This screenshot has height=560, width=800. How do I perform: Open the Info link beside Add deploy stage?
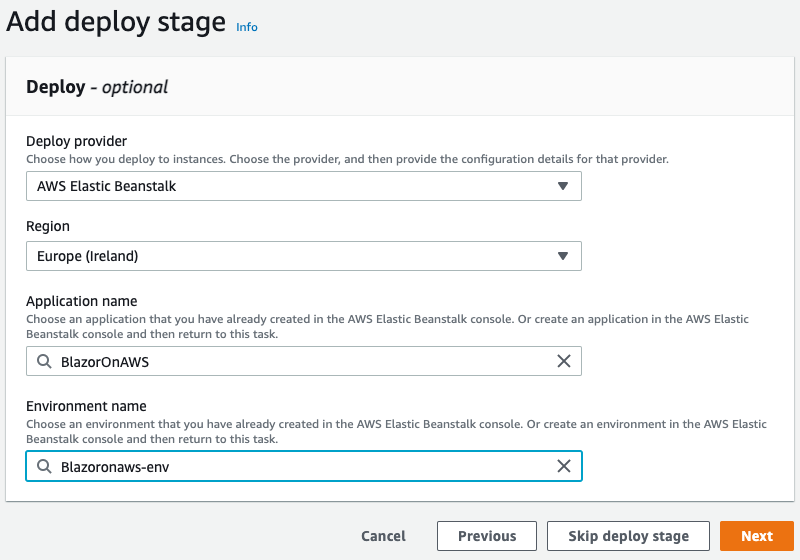tap(246, 27)
